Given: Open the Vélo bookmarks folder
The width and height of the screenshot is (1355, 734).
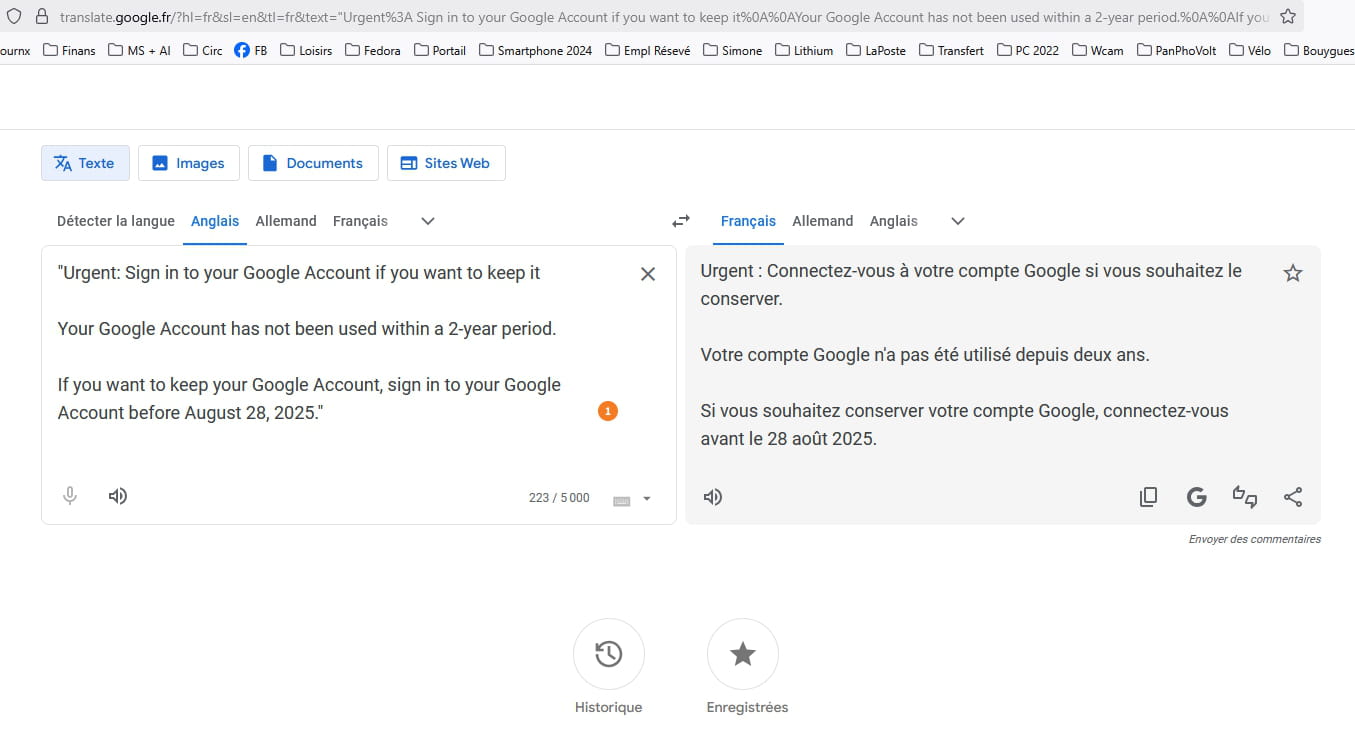Looking at the screenshot, I should (x=1250, y=50).
